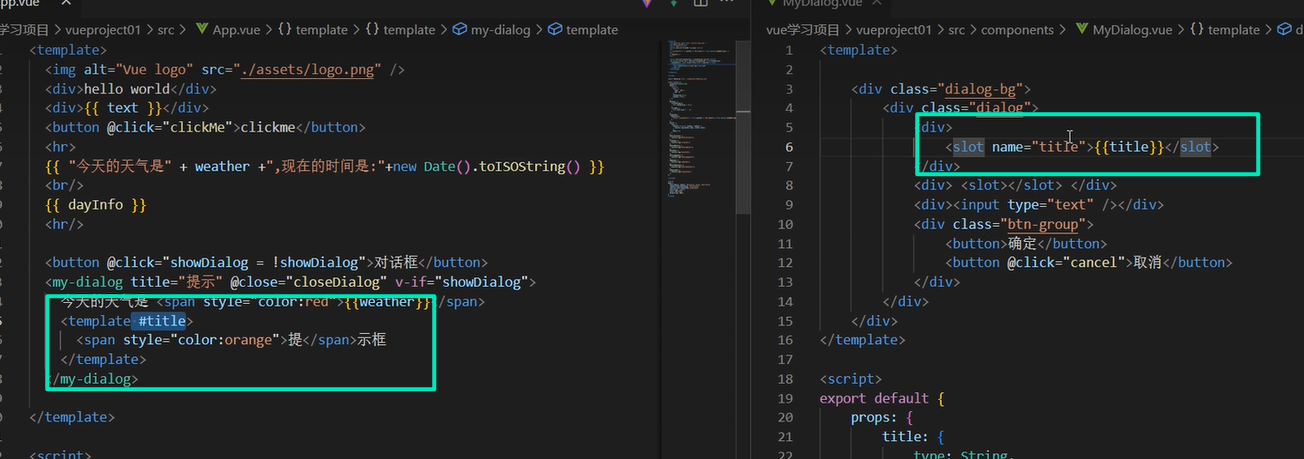The width and height of the screenshot is (1304, 459).
Task: Click 'props: {' on line 20
Action: pos(882,417)
